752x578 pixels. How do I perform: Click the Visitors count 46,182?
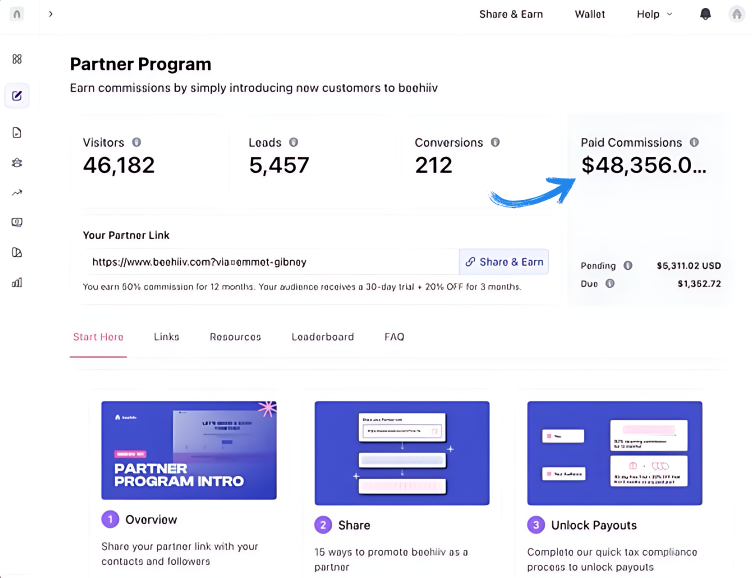point(119,165)
